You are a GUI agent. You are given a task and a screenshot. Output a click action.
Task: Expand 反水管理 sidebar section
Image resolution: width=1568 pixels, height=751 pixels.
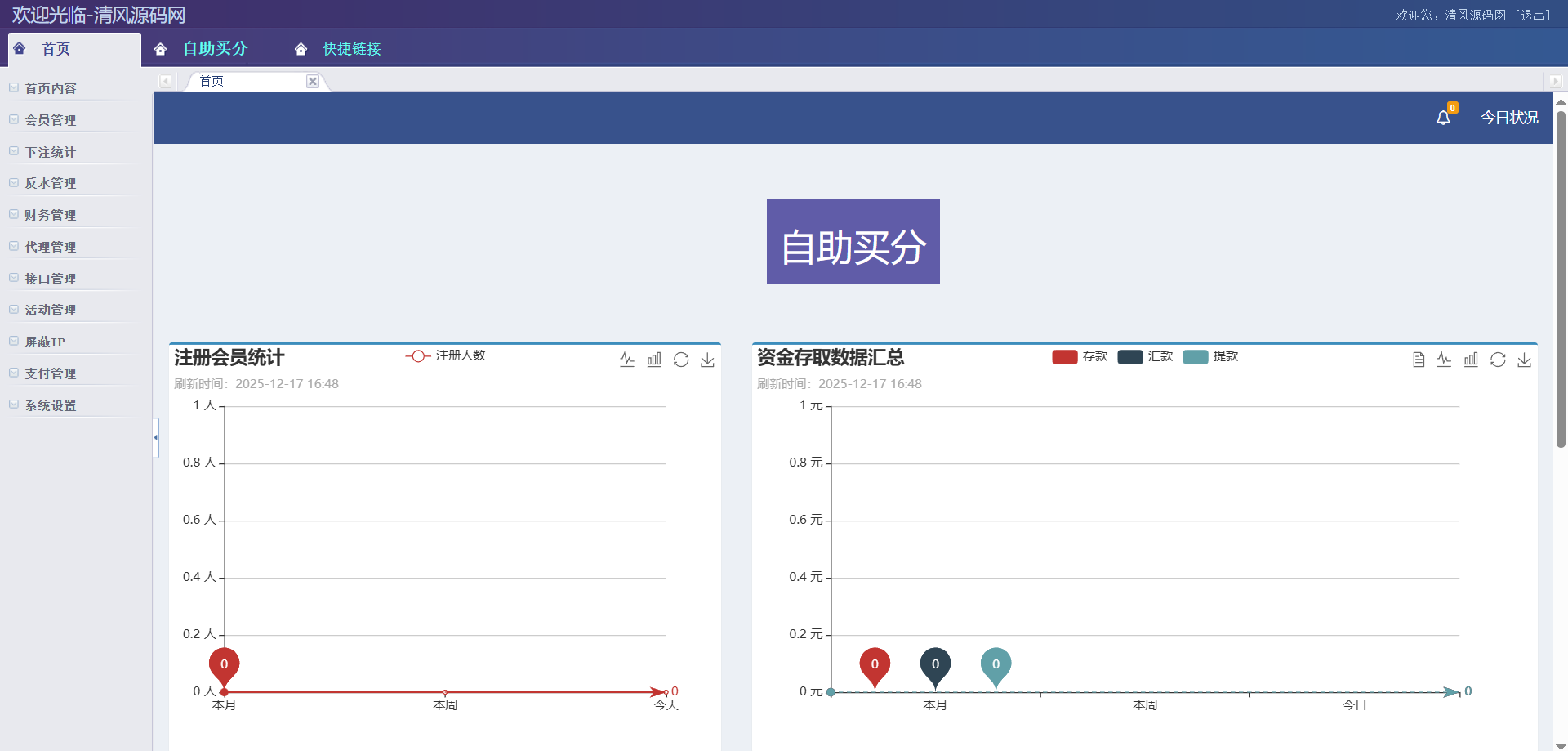(51, 183)
